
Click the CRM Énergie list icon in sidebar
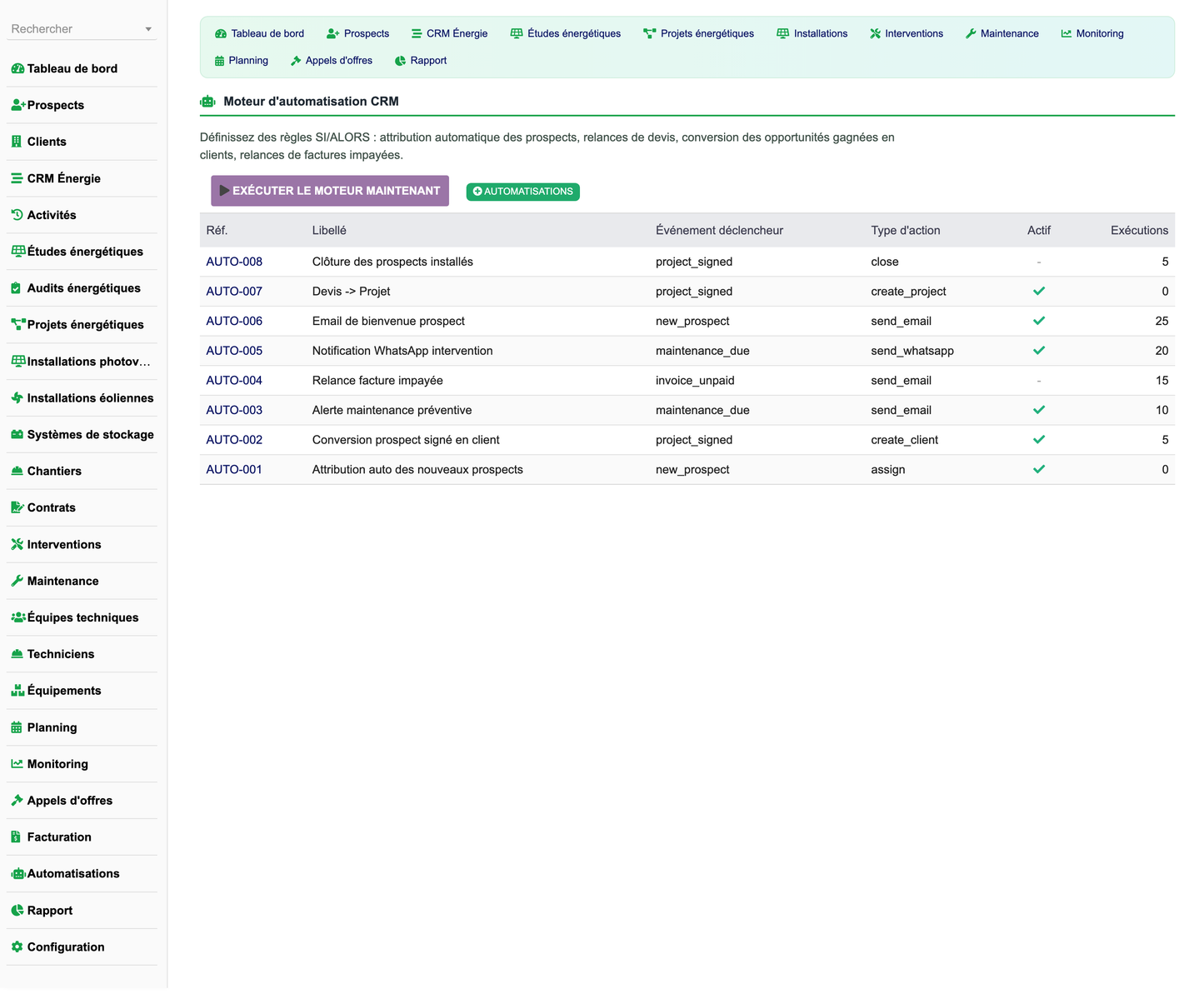17,179
